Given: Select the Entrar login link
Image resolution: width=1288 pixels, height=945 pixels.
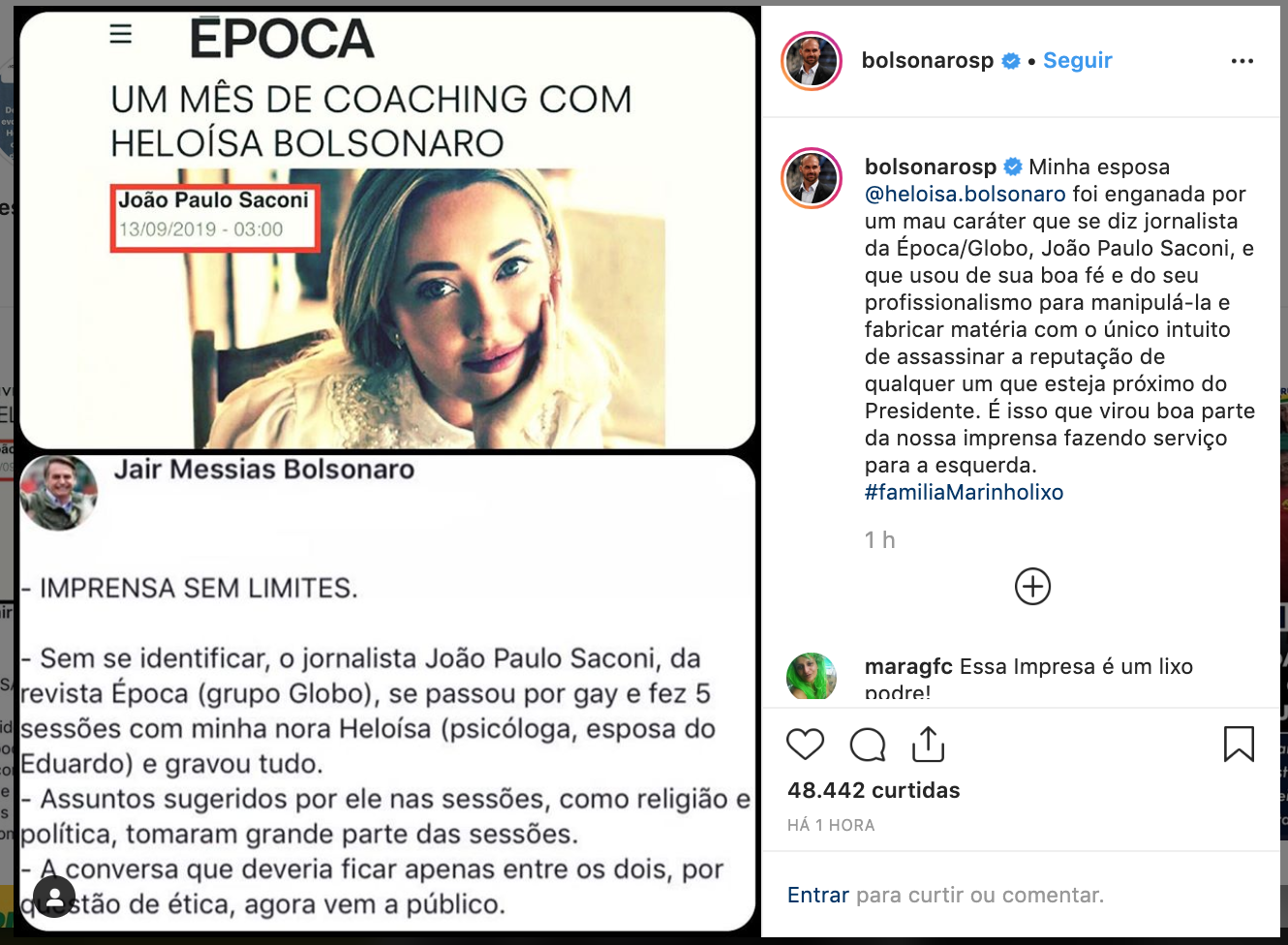Looking at the screenshot, I should (817, 895).
